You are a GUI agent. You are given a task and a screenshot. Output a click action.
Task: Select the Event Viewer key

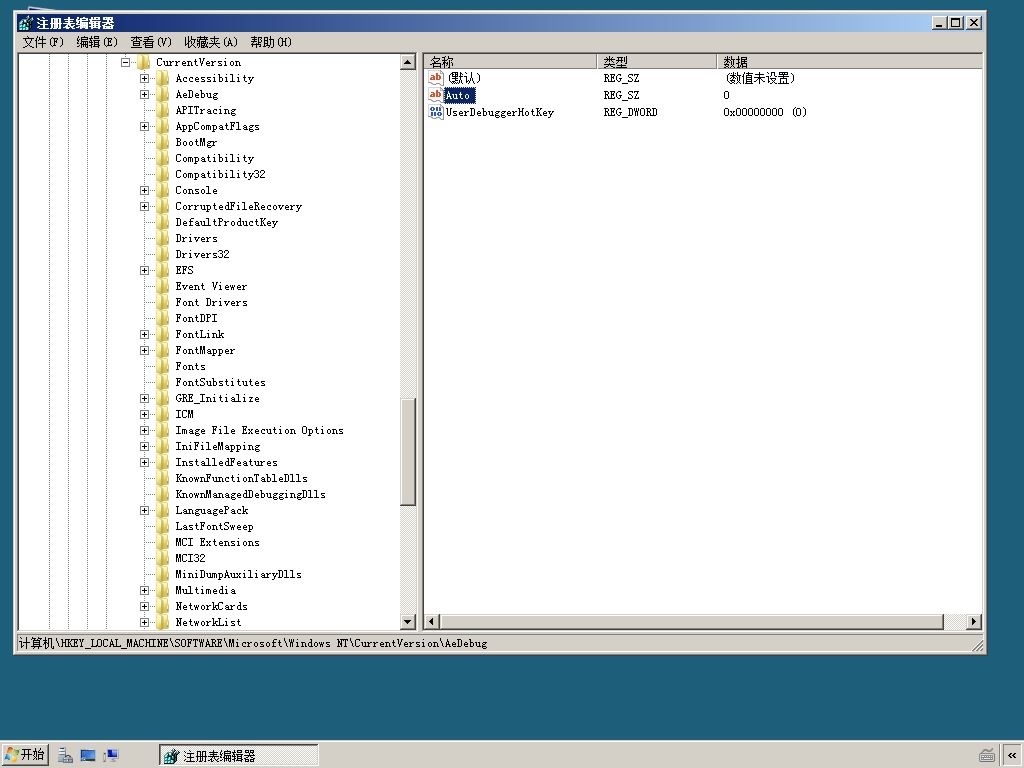(x=211, y=287)
